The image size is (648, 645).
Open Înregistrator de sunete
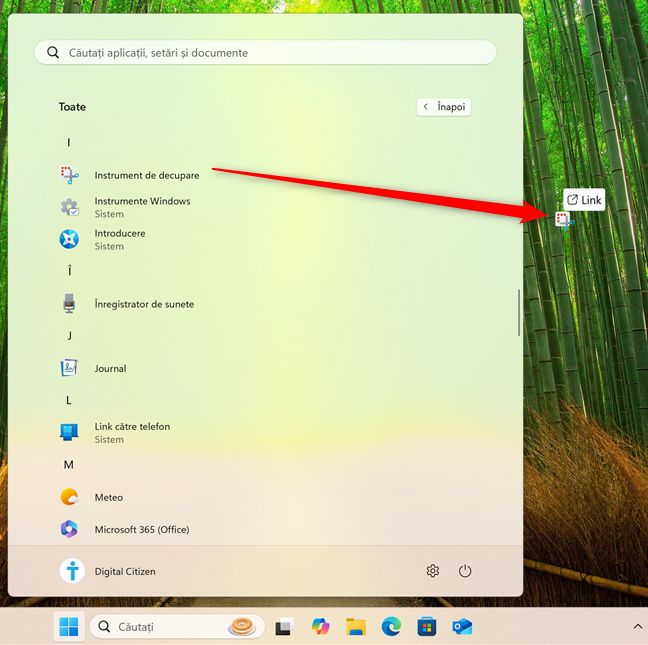point(143,304)
